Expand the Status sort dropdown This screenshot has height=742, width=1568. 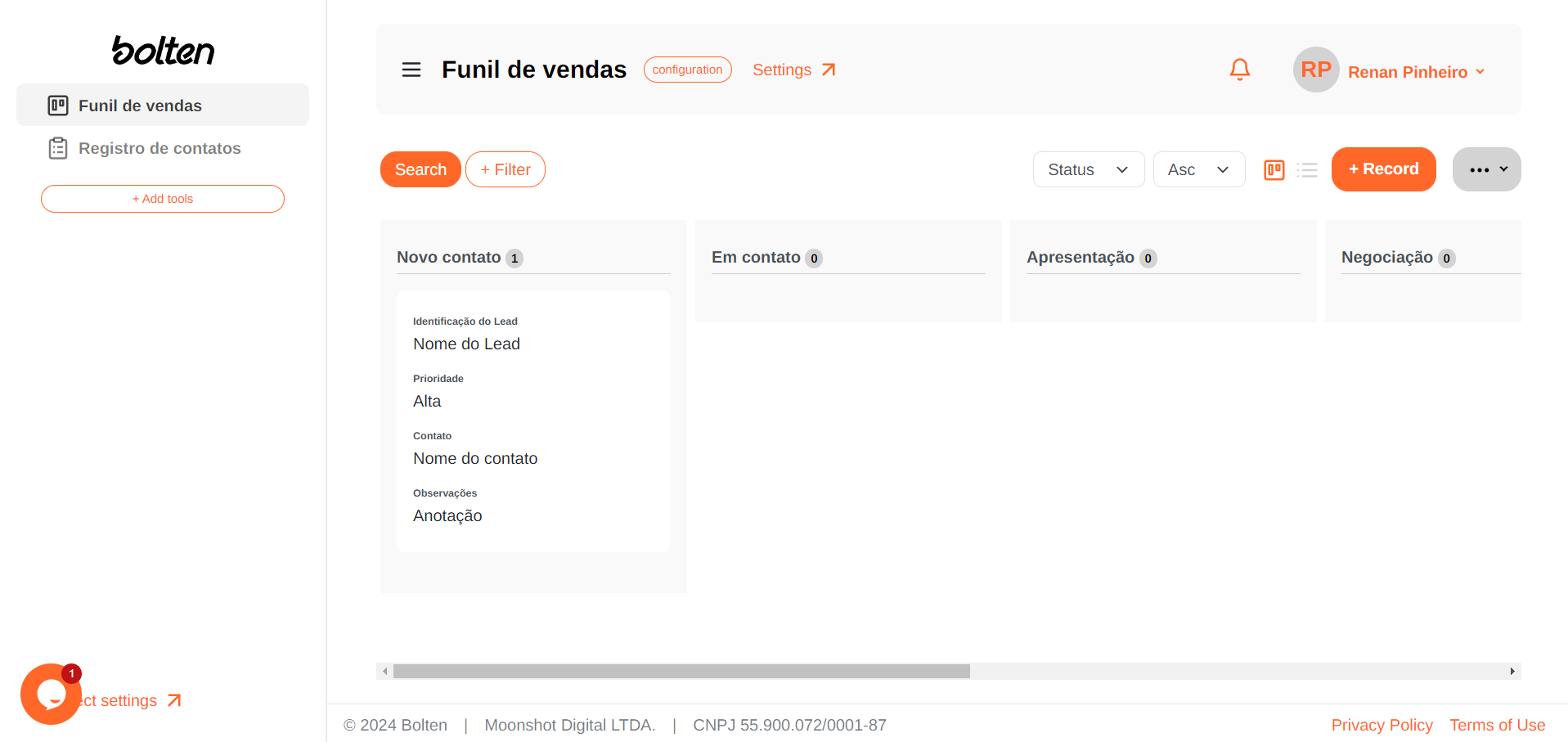click(1089, 169)
